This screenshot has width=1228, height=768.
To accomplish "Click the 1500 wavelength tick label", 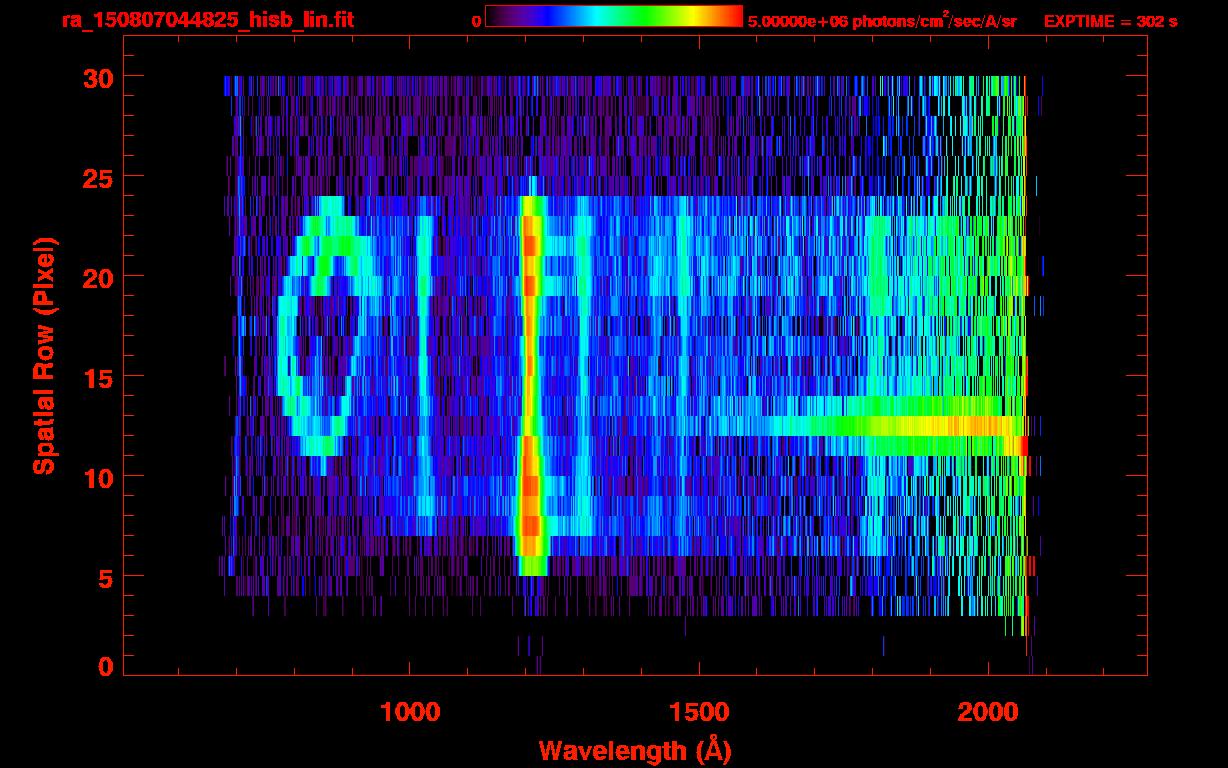I will coord(699,712).
